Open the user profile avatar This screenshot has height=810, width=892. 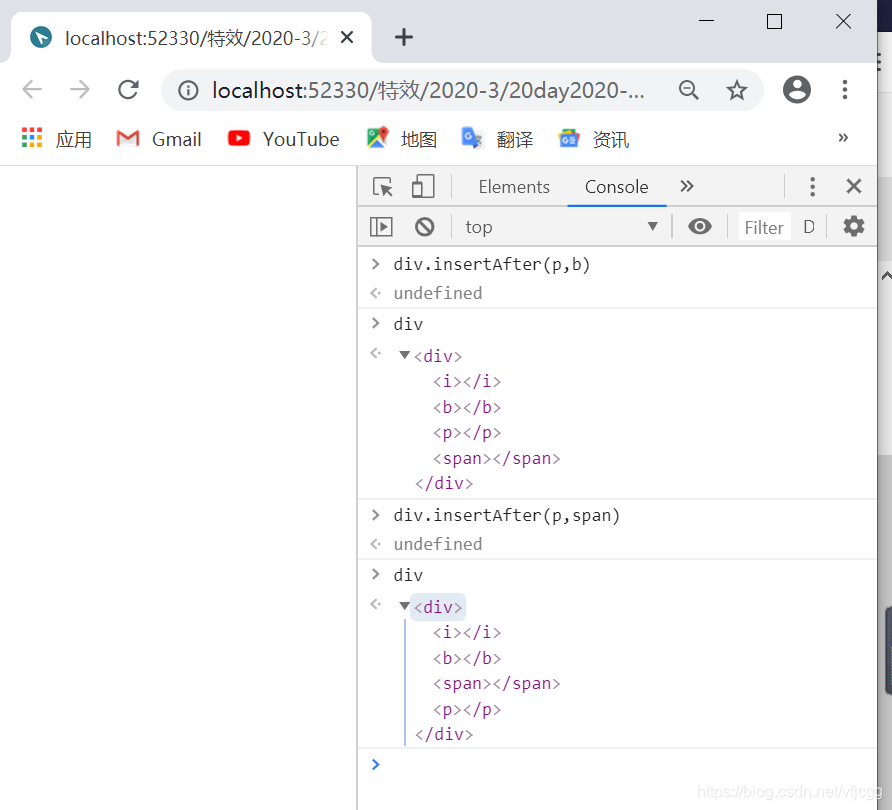[x=796, y=89]
